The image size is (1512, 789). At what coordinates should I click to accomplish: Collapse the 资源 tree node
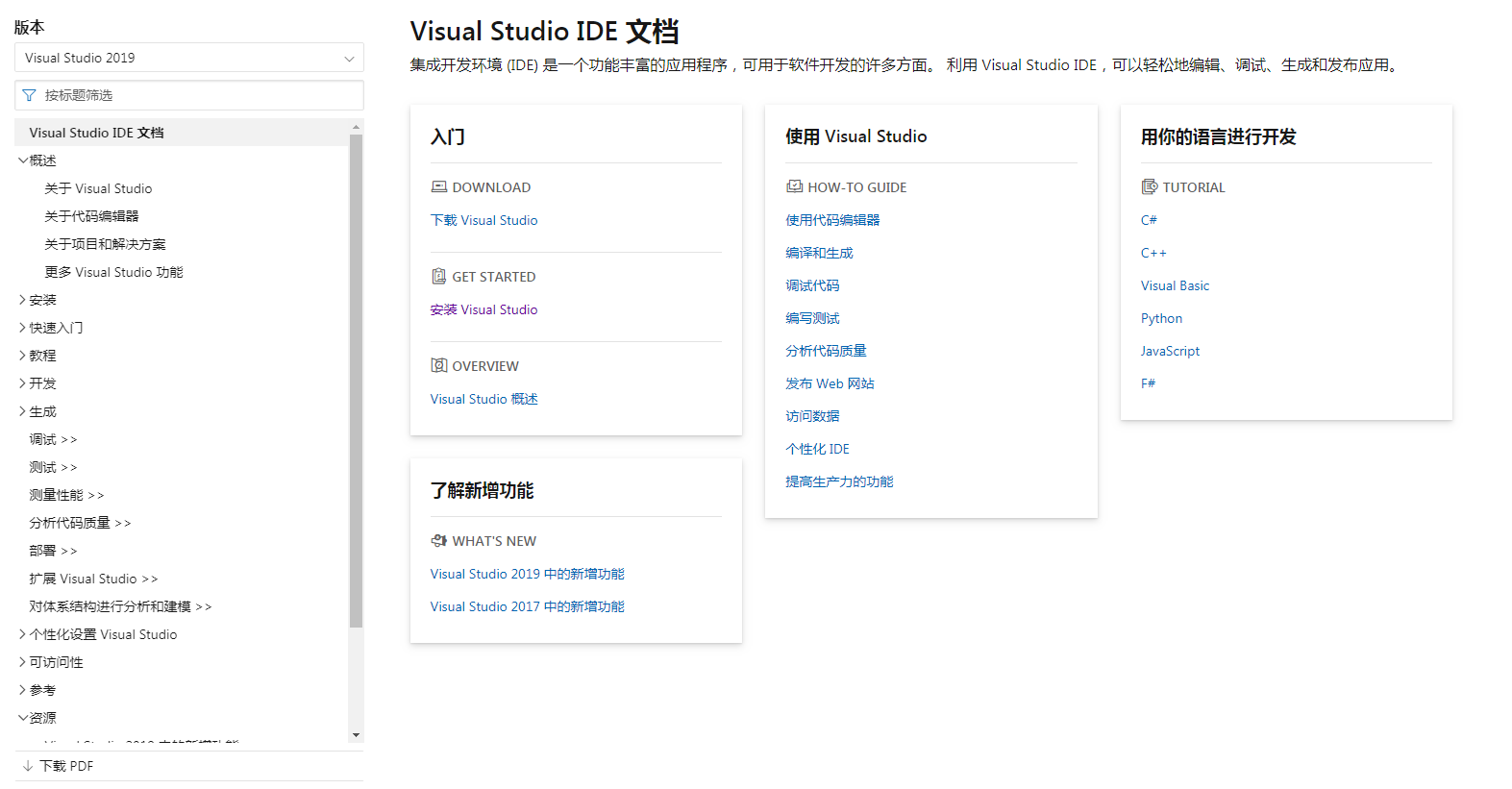pos(22,718)
